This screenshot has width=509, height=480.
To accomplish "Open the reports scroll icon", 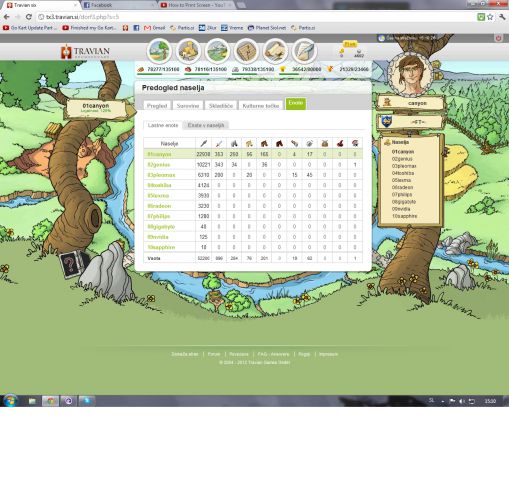I will [x=275, y=51].
